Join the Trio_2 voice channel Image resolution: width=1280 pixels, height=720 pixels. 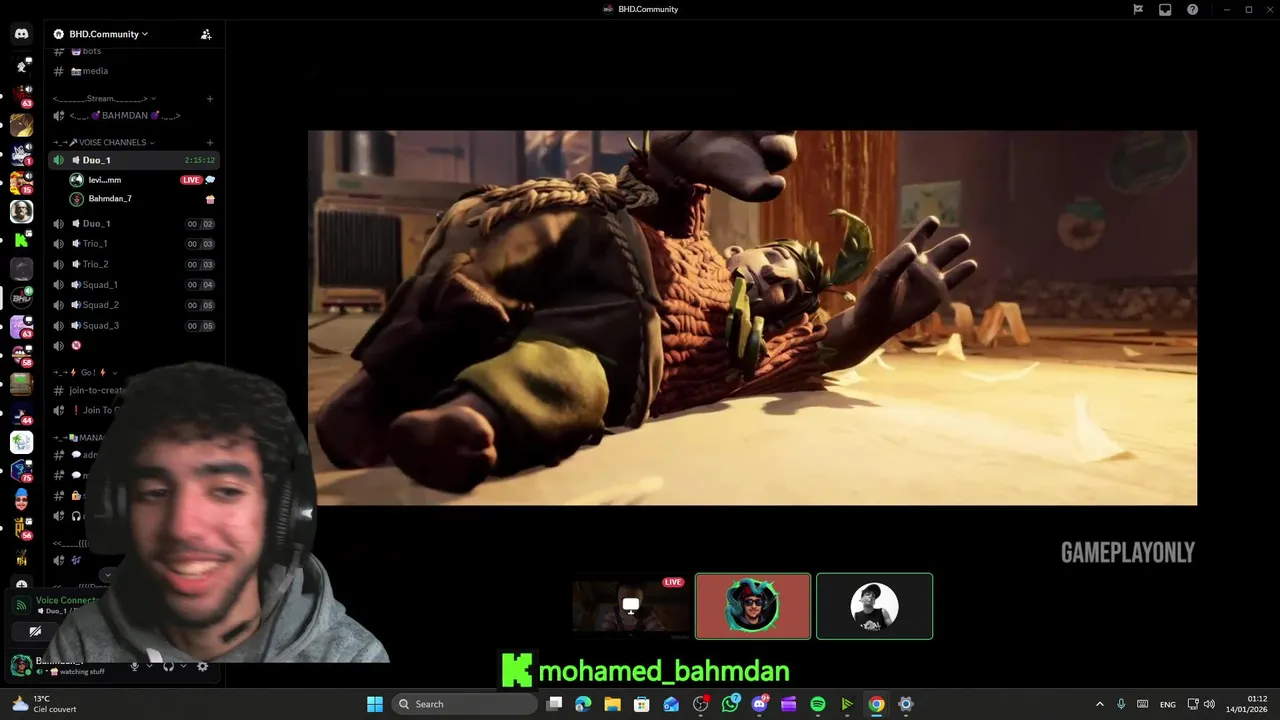click(133, 265)
